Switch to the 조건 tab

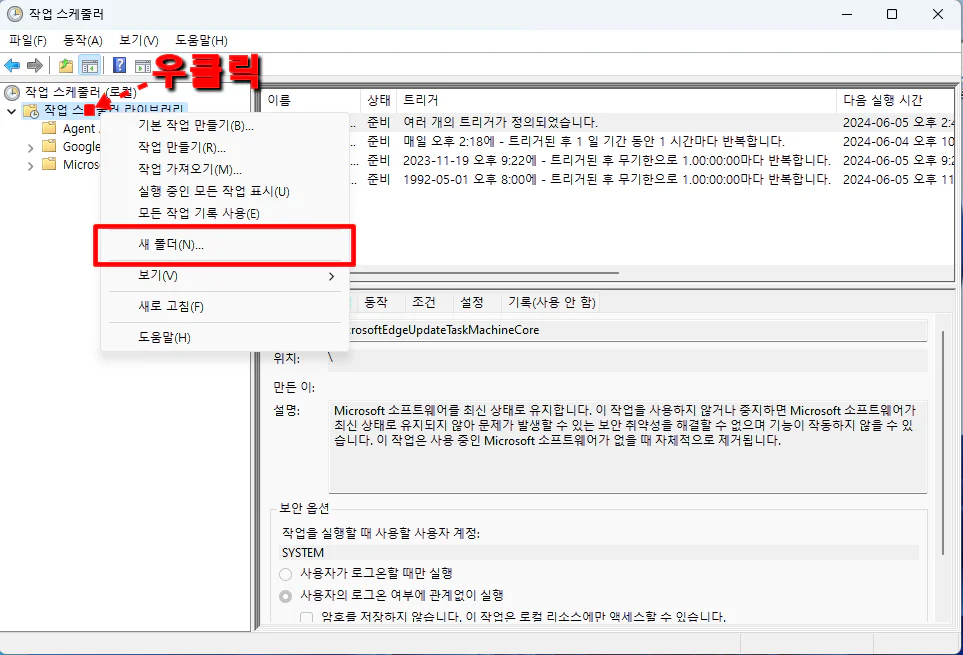click(424, 302)
